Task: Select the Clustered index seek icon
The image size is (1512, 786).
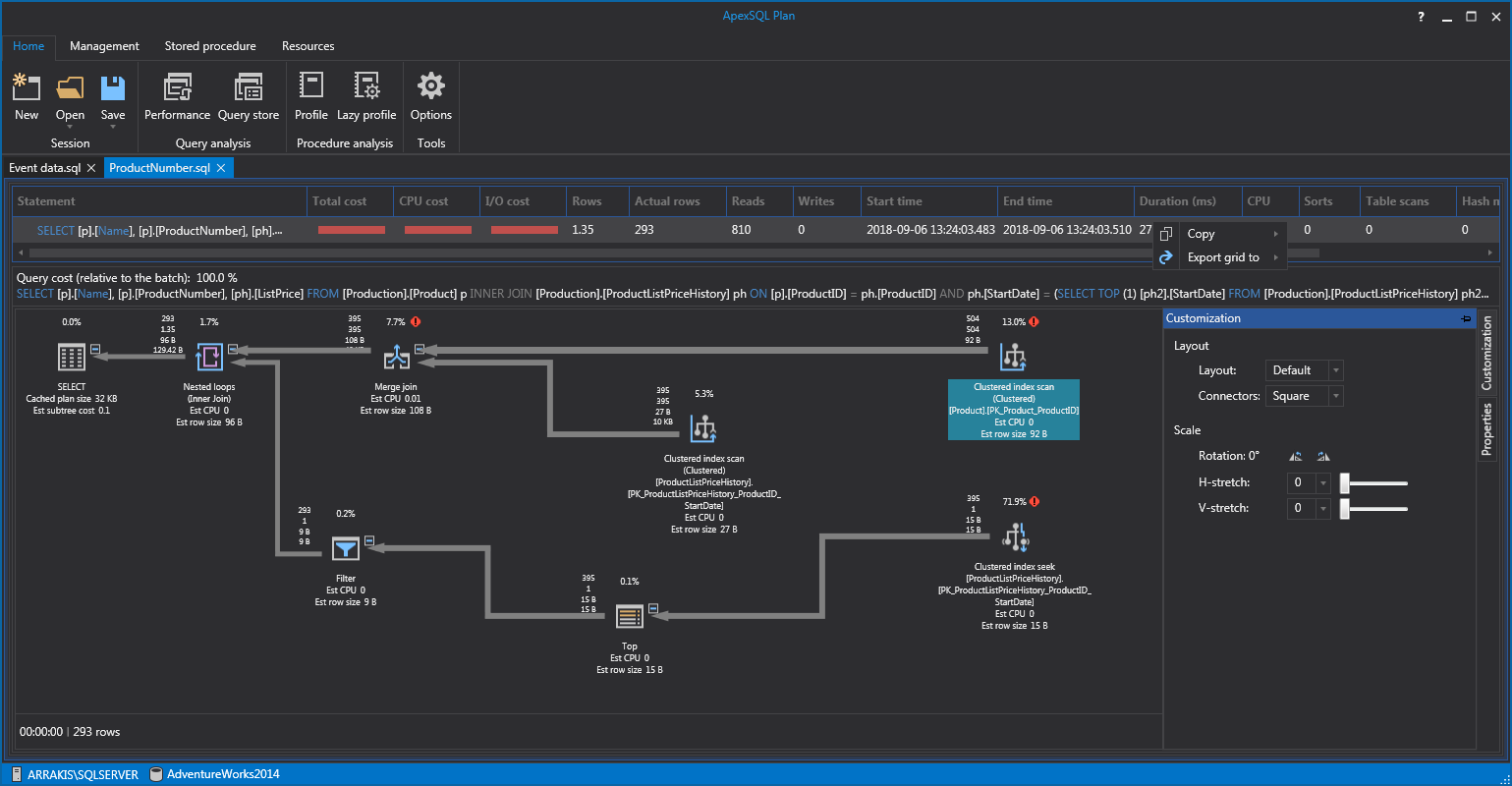Action: point(1015,536)
